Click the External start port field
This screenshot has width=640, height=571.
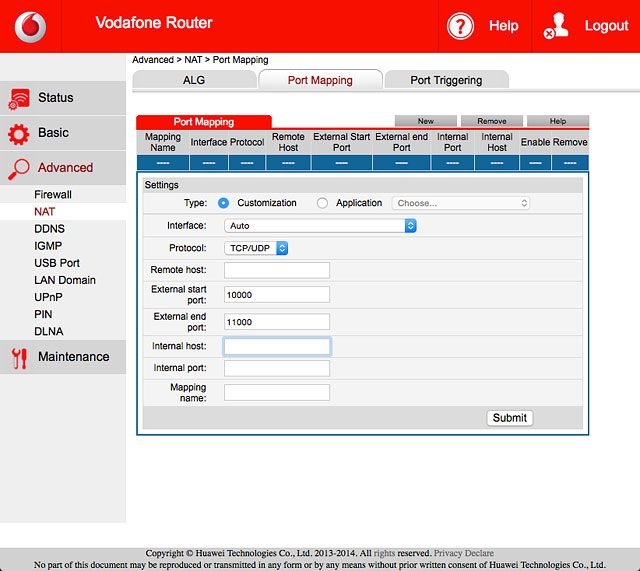[x=277, y=295]
